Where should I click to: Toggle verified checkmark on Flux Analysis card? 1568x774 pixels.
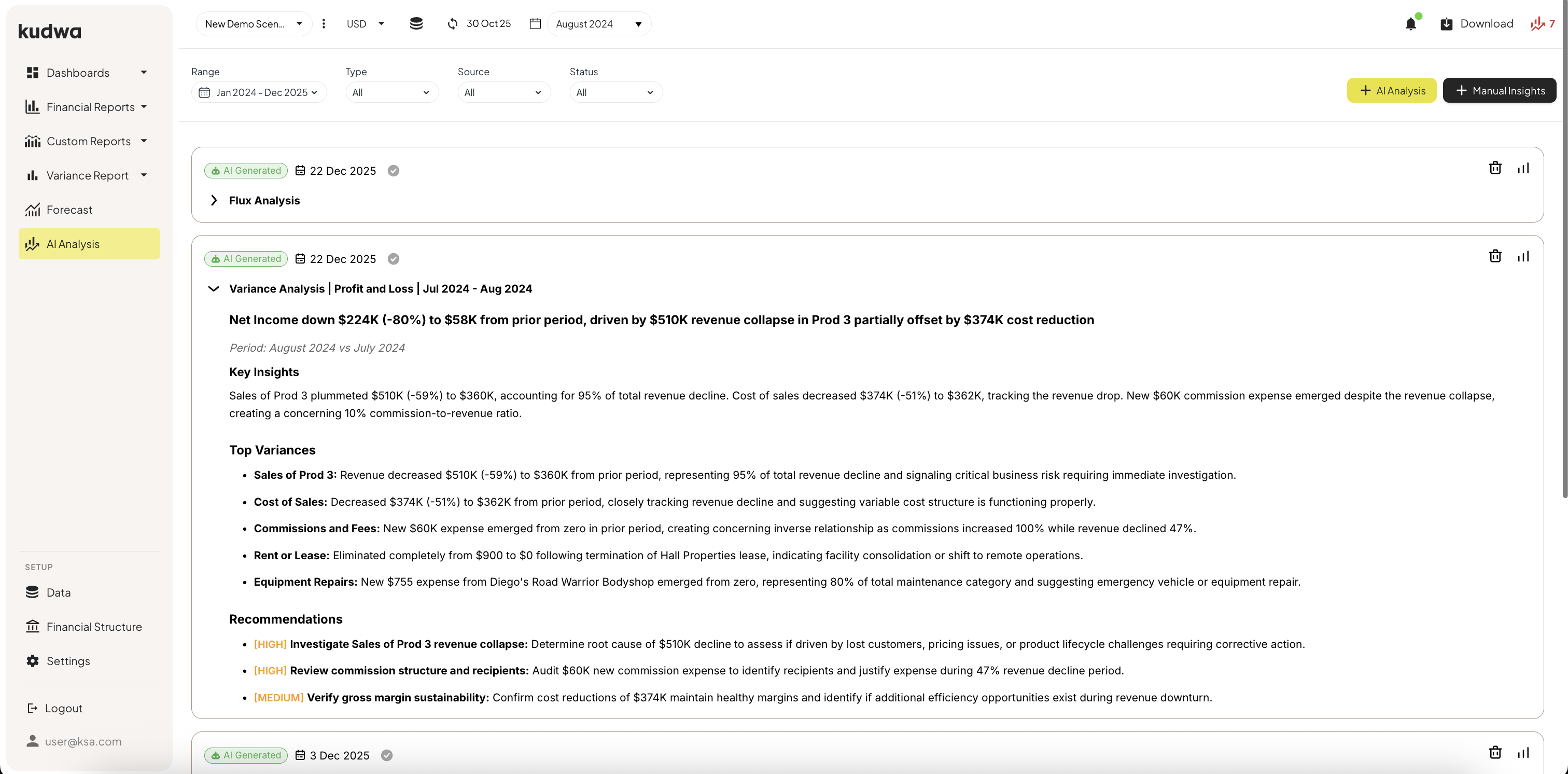click(x=394, y=171)
